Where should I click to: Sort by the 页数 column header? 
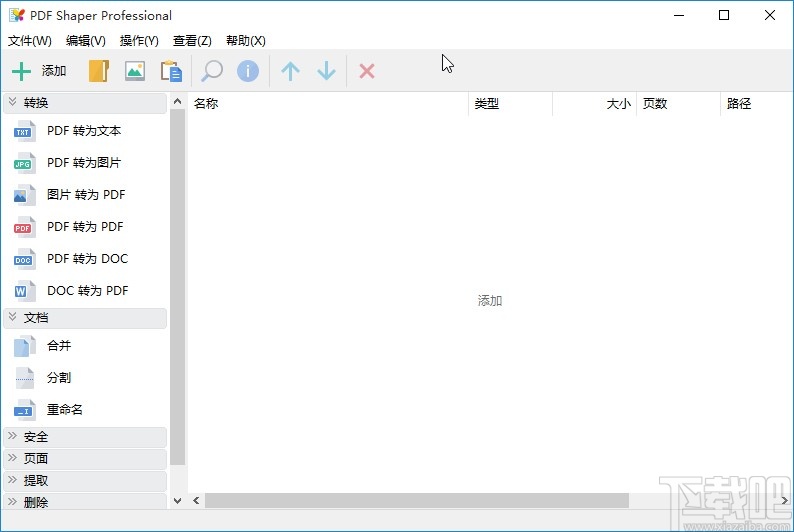point(678,104)
